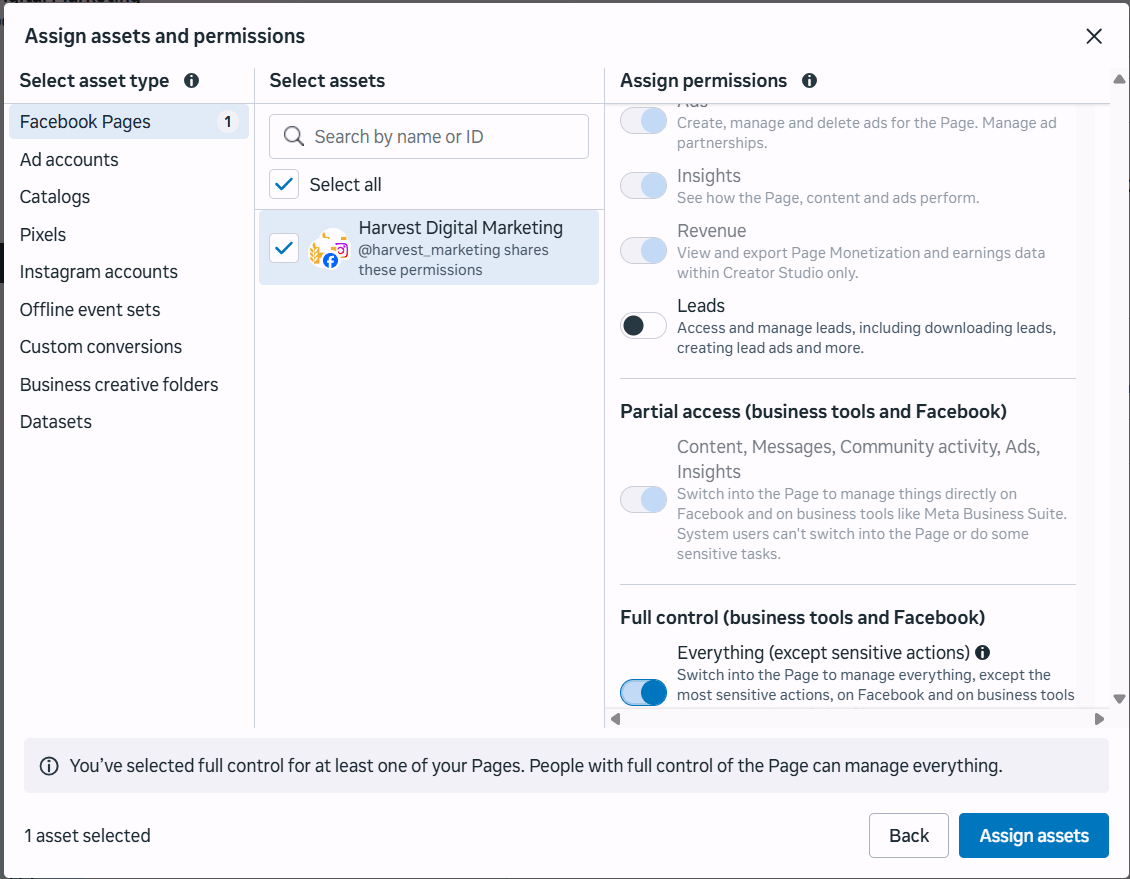The image size is (1130, 879).
Task: Click the Assign assets button
Action: (x=1033, y=836)
